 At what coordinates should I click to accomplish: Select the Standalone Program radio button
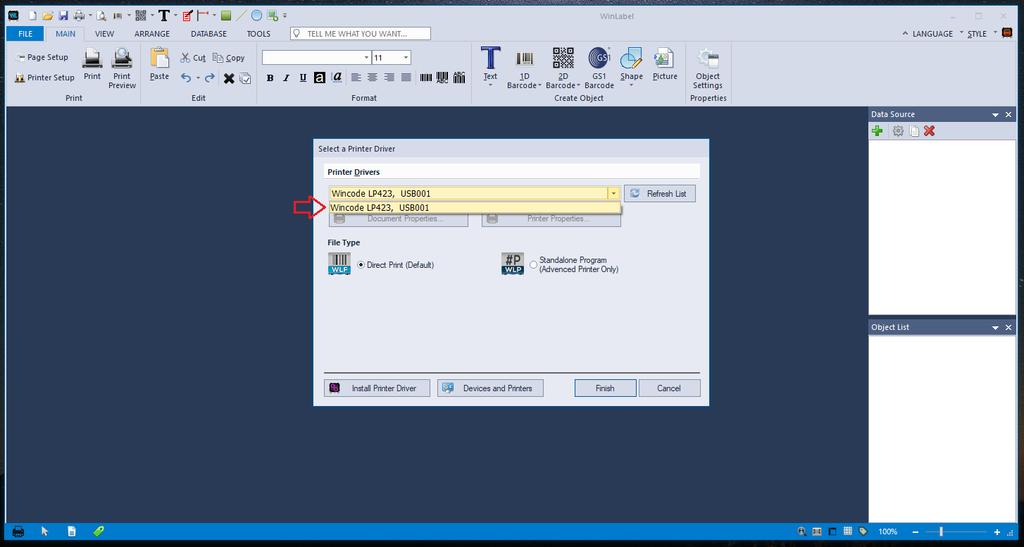coord(534,265)
